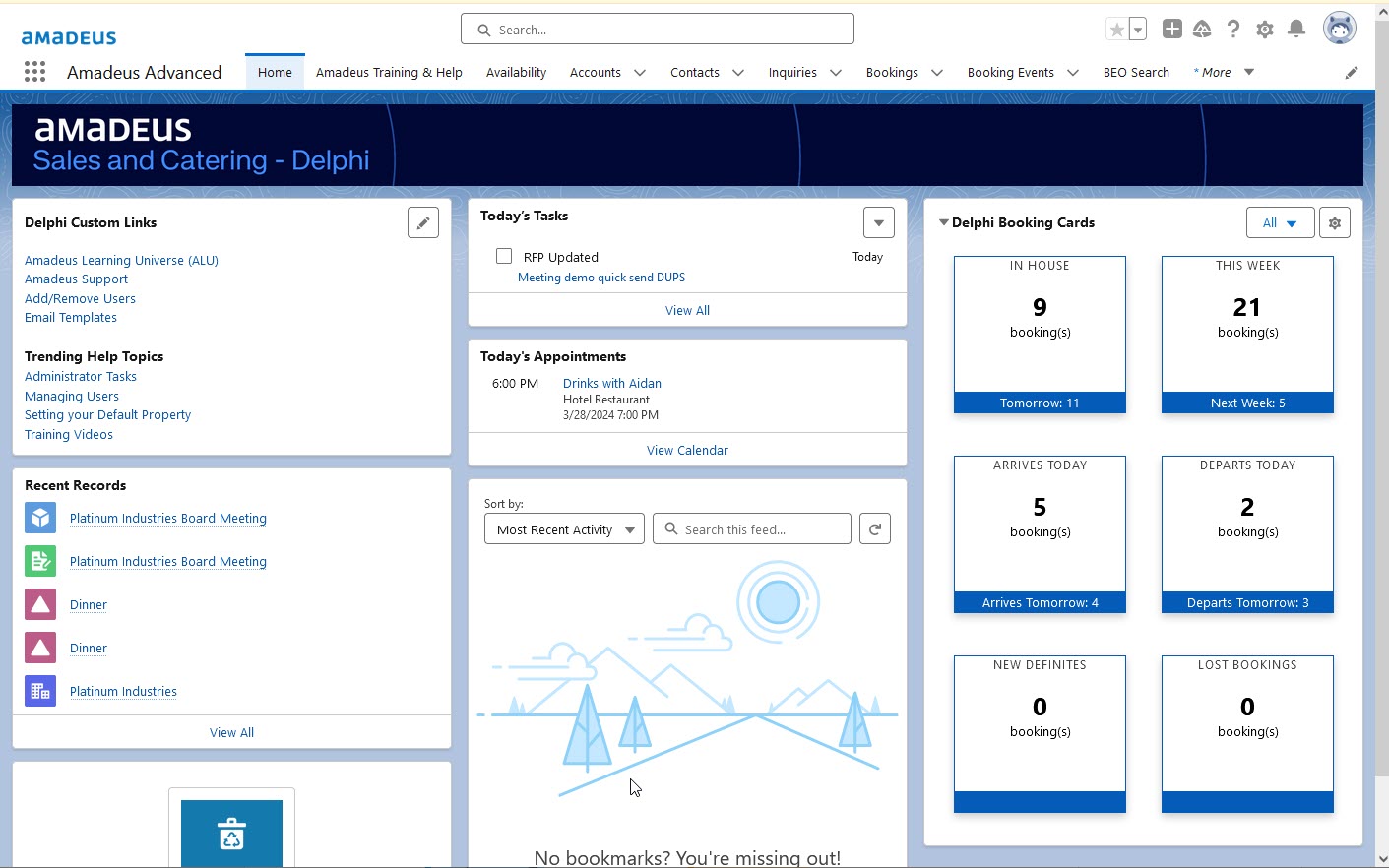Open the Managing Users help topic

(72, 396)
